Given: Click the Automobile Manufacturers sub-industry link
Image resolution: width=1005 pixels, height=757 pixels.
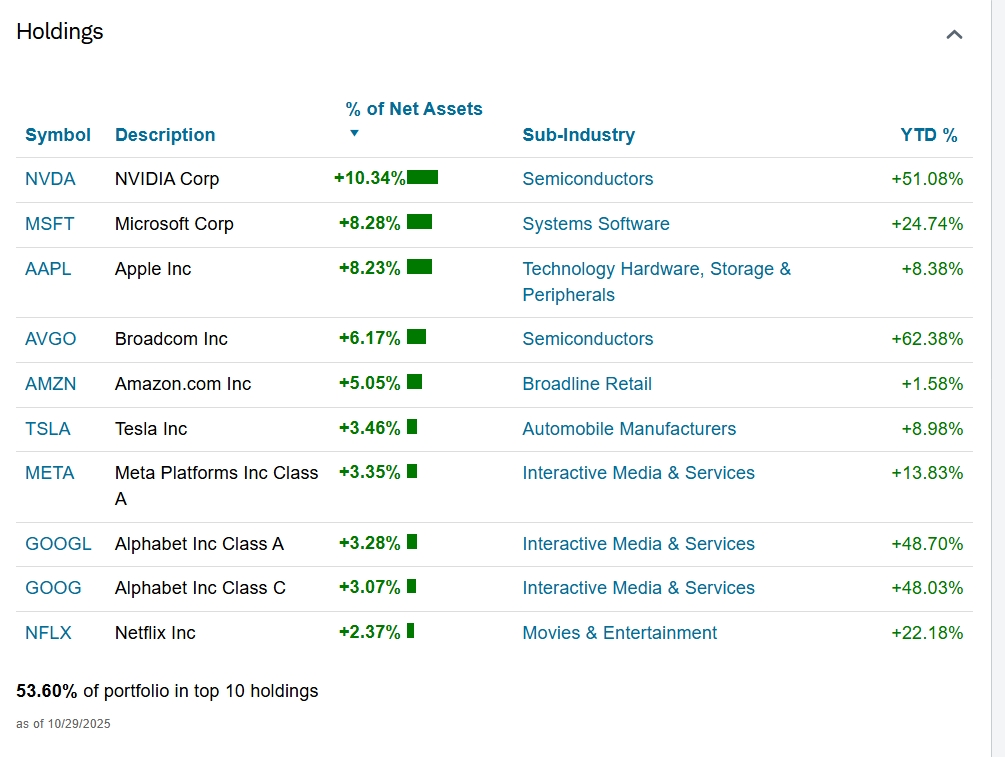Looking at the screenshot, I should pyautogui.click(x=629, y=429).
